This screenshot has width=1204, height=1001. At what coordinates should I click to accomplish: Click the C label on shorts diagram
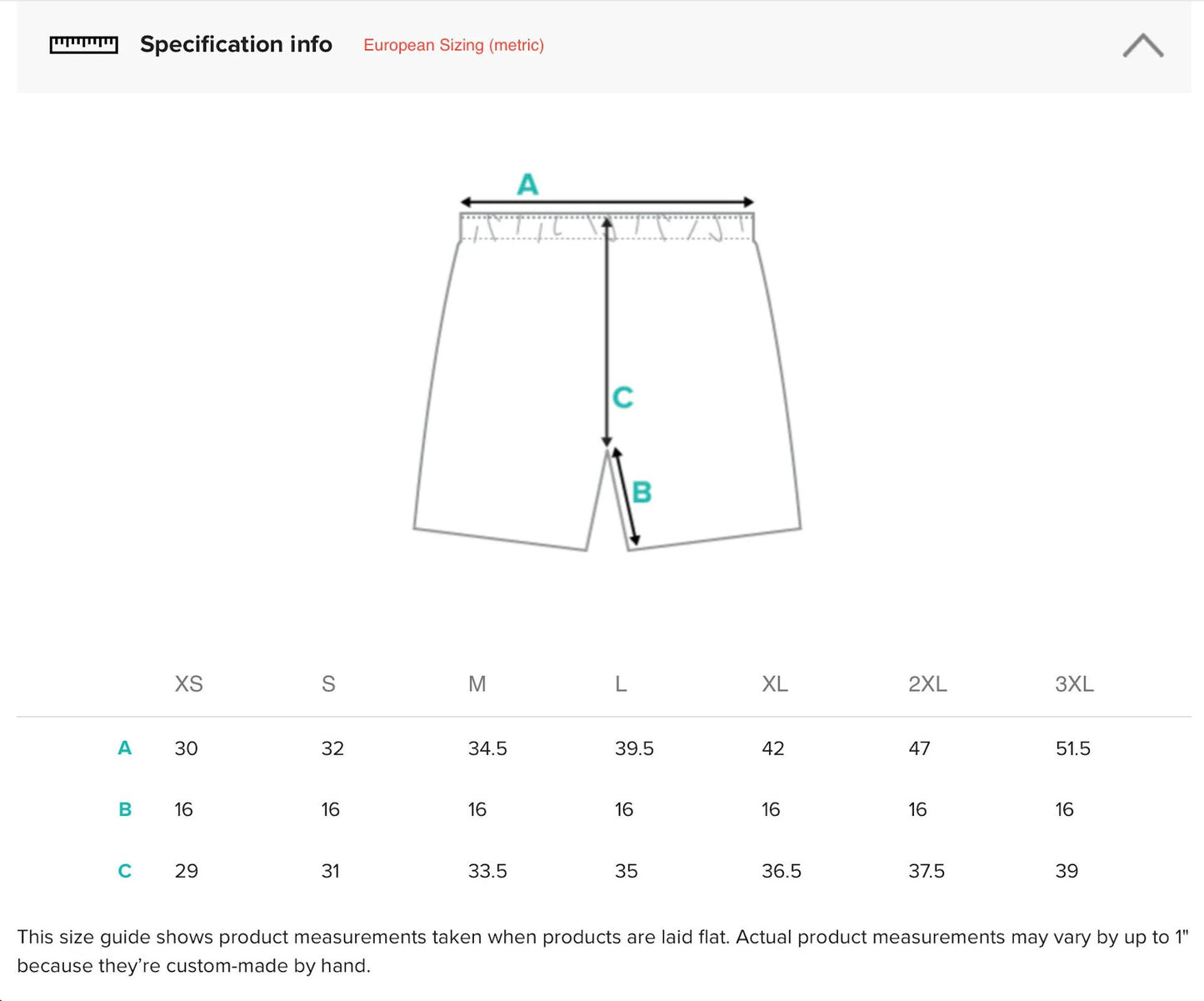click(622, 398)
